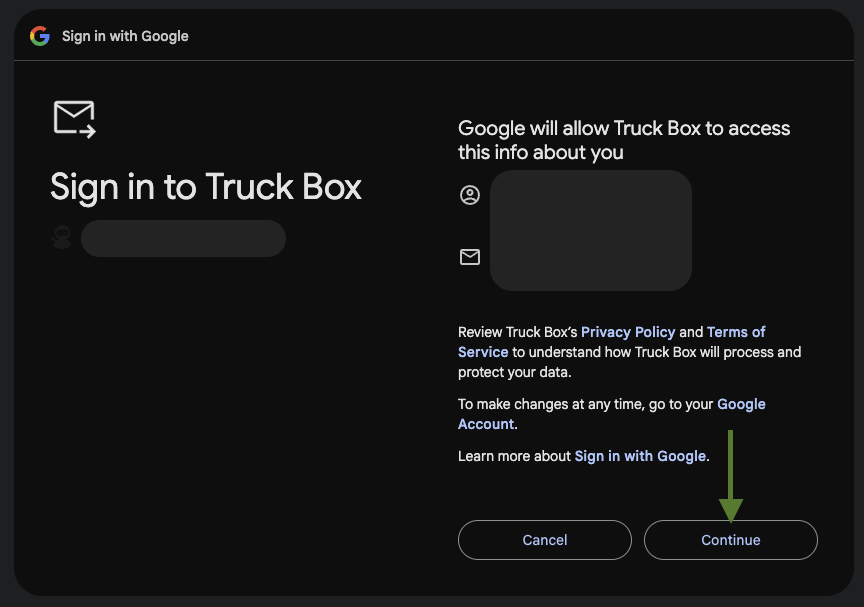
Task: Click the shared account info box
Action: point(590,230)
